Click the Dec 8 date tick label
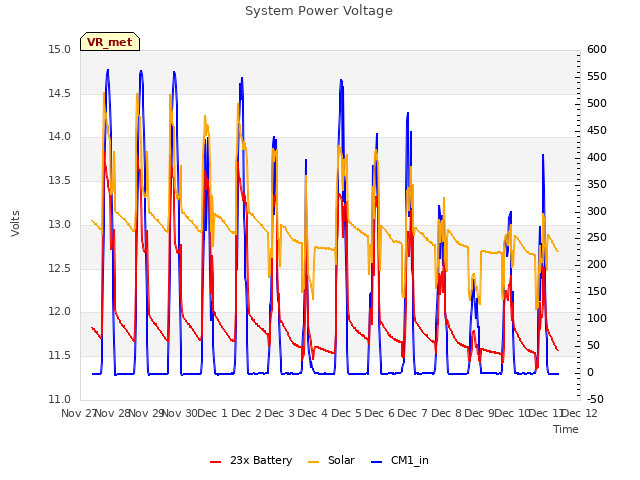This screenshot has height=480, width=640. coord(446,413)
